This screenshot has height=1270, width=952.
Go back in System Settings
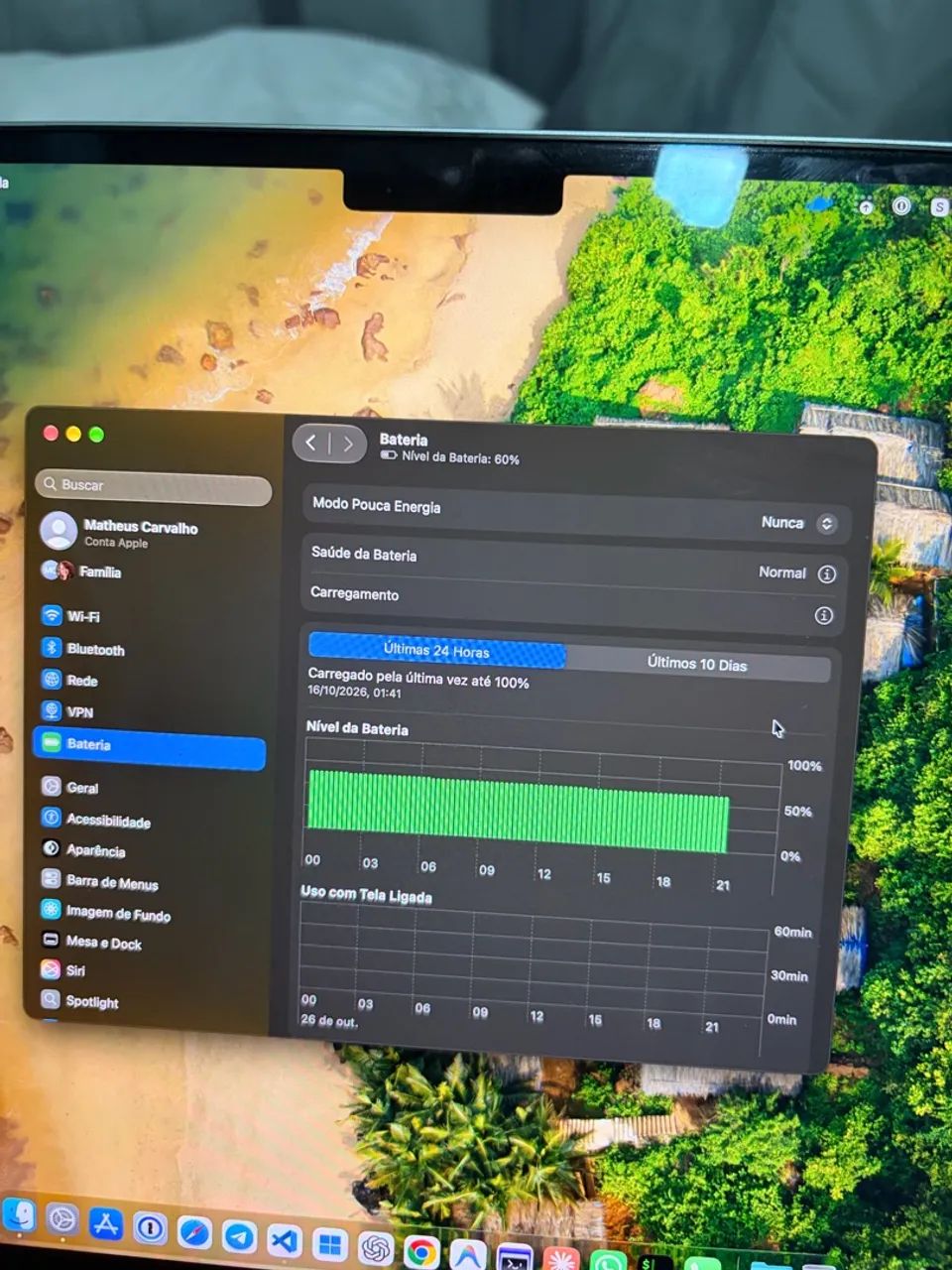(x=310, y=443)
